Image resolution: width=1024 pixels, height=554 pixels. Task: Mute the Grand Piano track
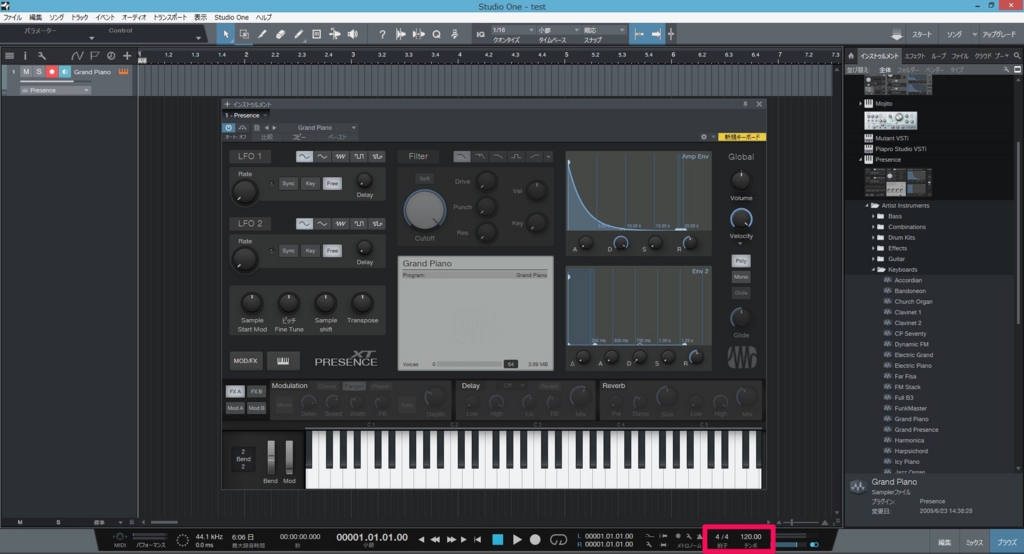coord(26,72)
